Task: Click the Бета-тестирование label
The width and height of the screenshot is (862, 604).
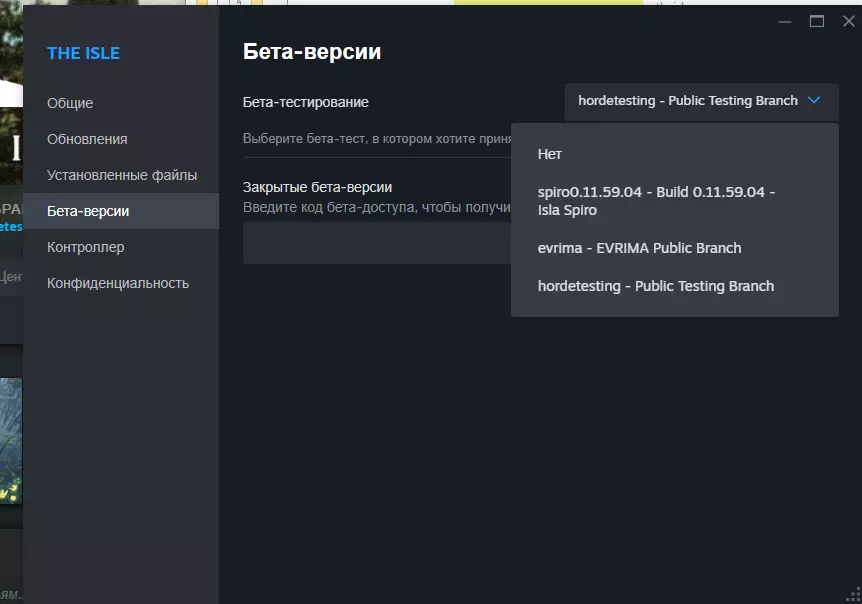Action: click(x=306, y=102)
